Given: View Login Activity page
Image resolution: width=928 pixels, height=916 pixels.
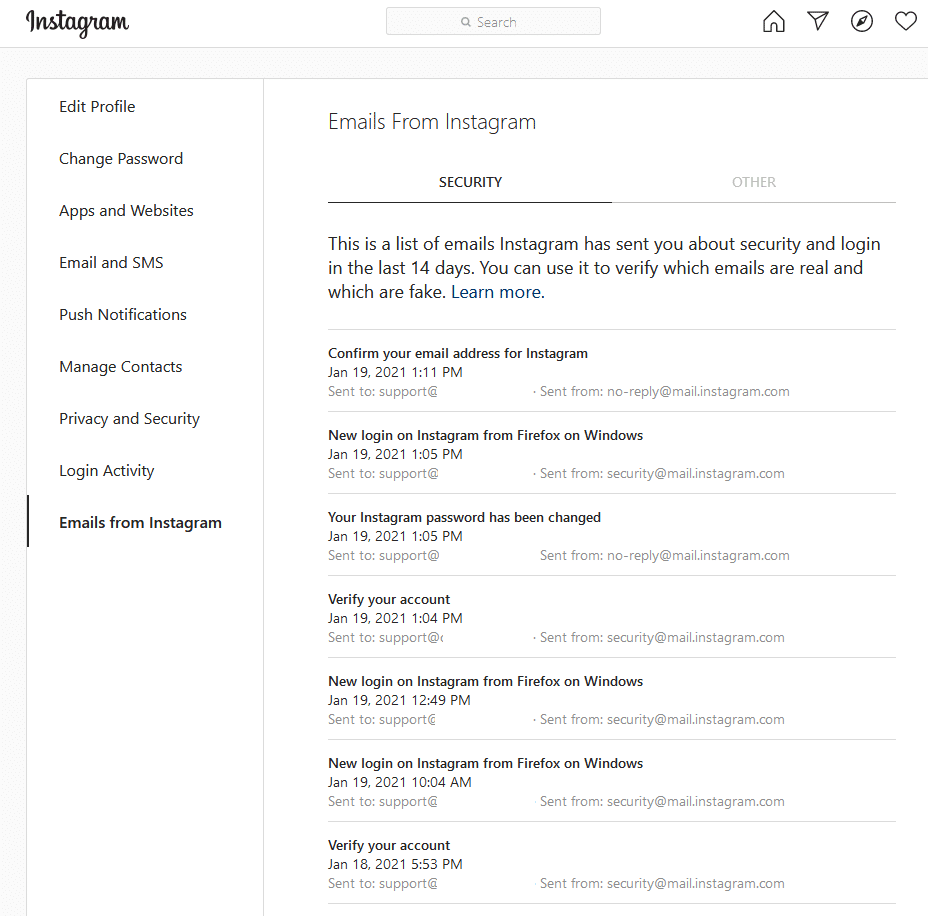Looking at the screenshot, I should [x=107, y=471].
